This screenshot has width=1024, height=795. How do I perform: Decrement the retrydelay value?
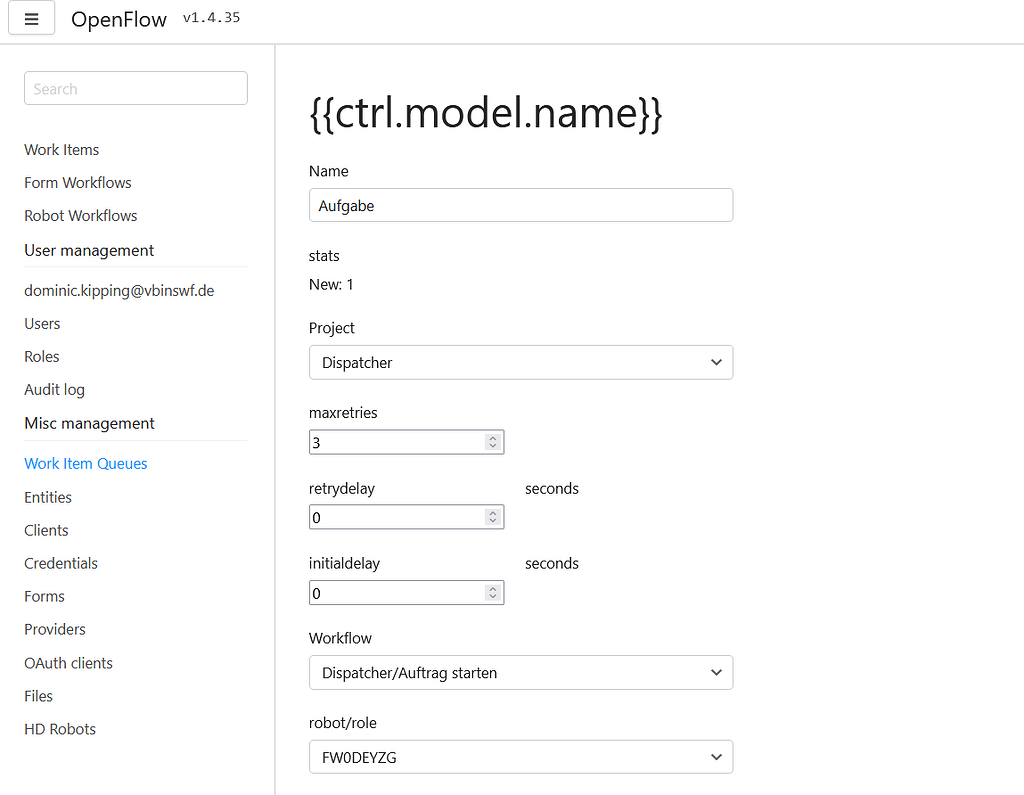pyautogui.click(x=492, y=521)
